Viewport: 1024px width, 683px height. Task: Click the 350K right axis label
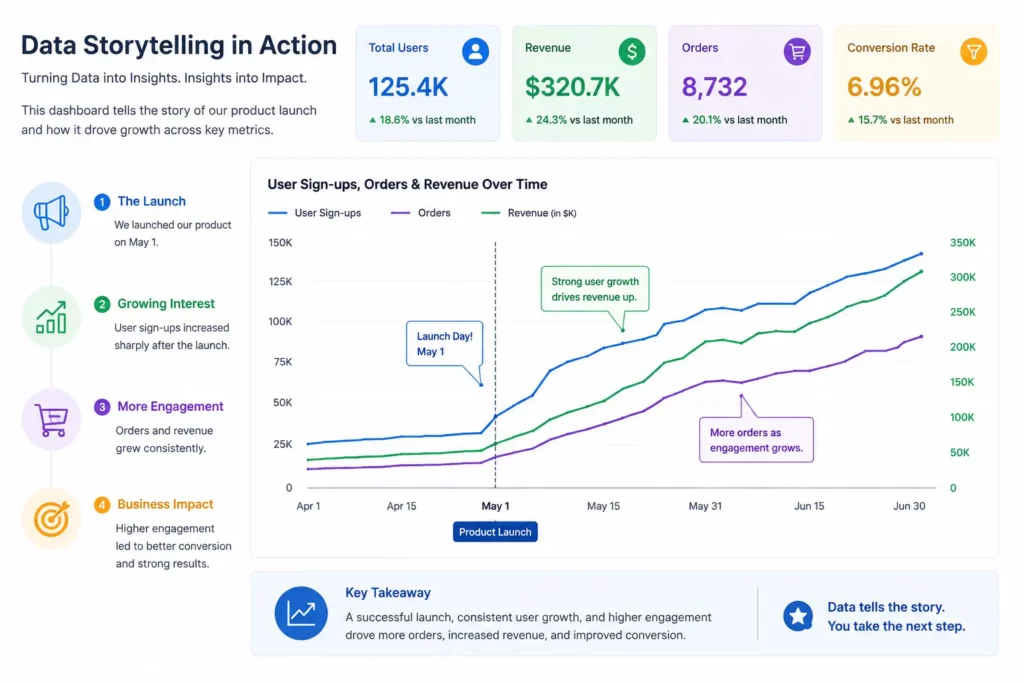[x=963, y=243]
